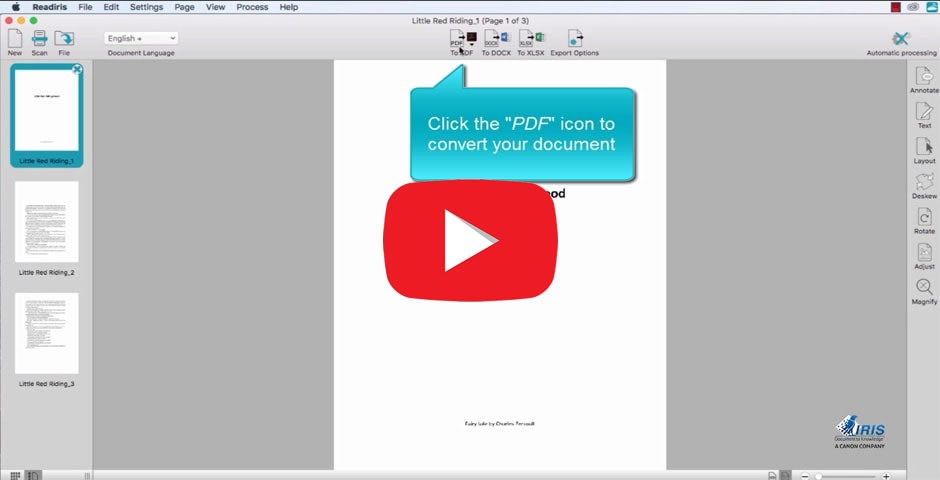Delete page Little Red Riding_1 via its X badge

click(77, 70)
